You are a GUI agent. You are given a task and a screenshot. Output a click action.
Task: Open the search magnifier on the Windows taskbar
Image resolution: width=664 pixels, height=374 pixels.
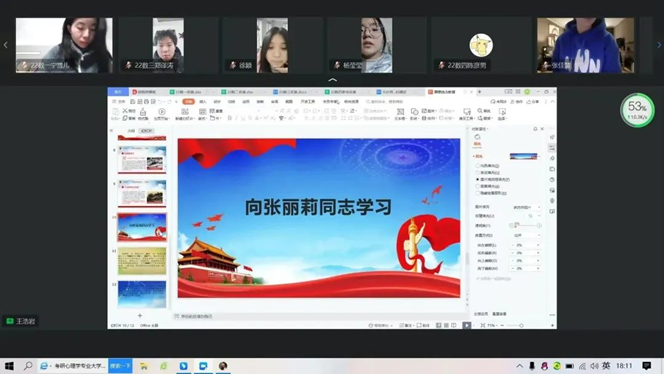28,366
